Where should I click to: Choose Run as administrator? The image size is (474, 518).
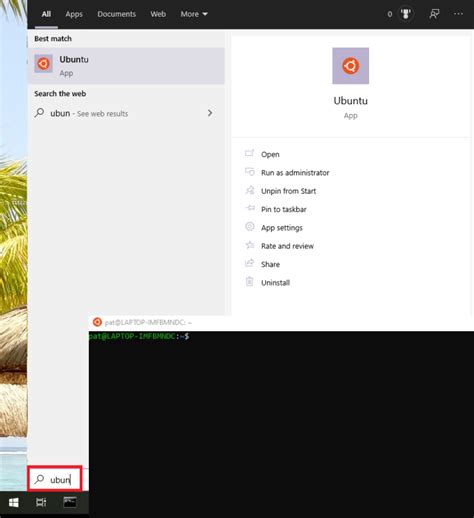tap(295, 173)
